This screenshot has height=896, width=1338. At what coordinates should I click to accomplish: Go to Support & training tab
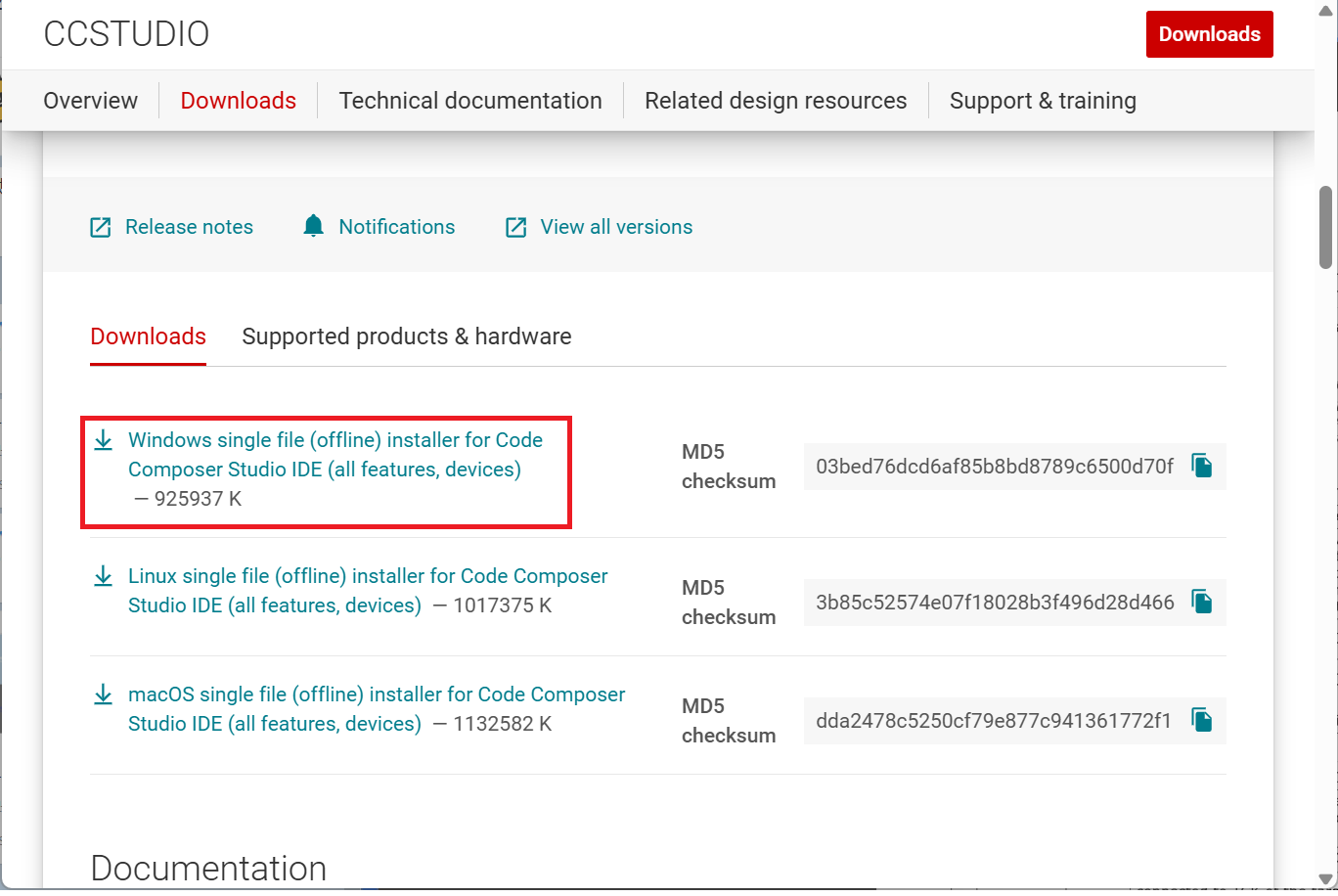pyautogui.click(x=1043, y=101)
